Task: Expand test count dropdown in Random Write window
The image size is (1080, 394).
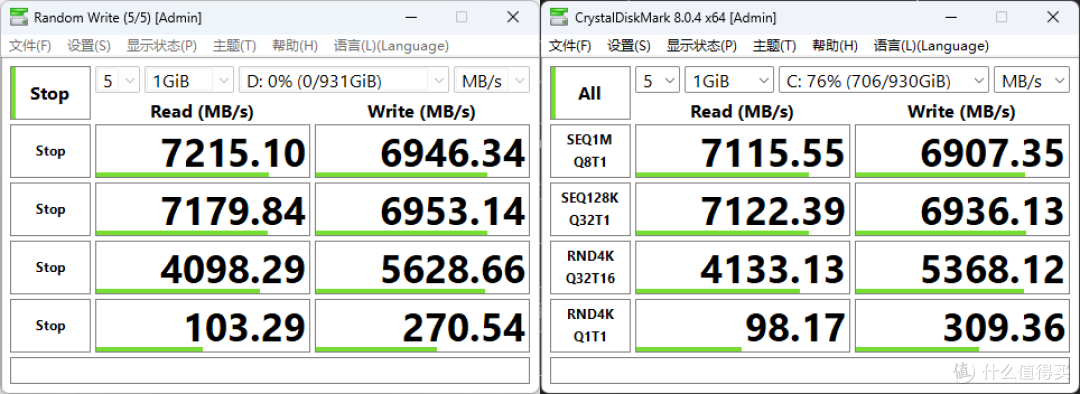Action: coord(118,80)
